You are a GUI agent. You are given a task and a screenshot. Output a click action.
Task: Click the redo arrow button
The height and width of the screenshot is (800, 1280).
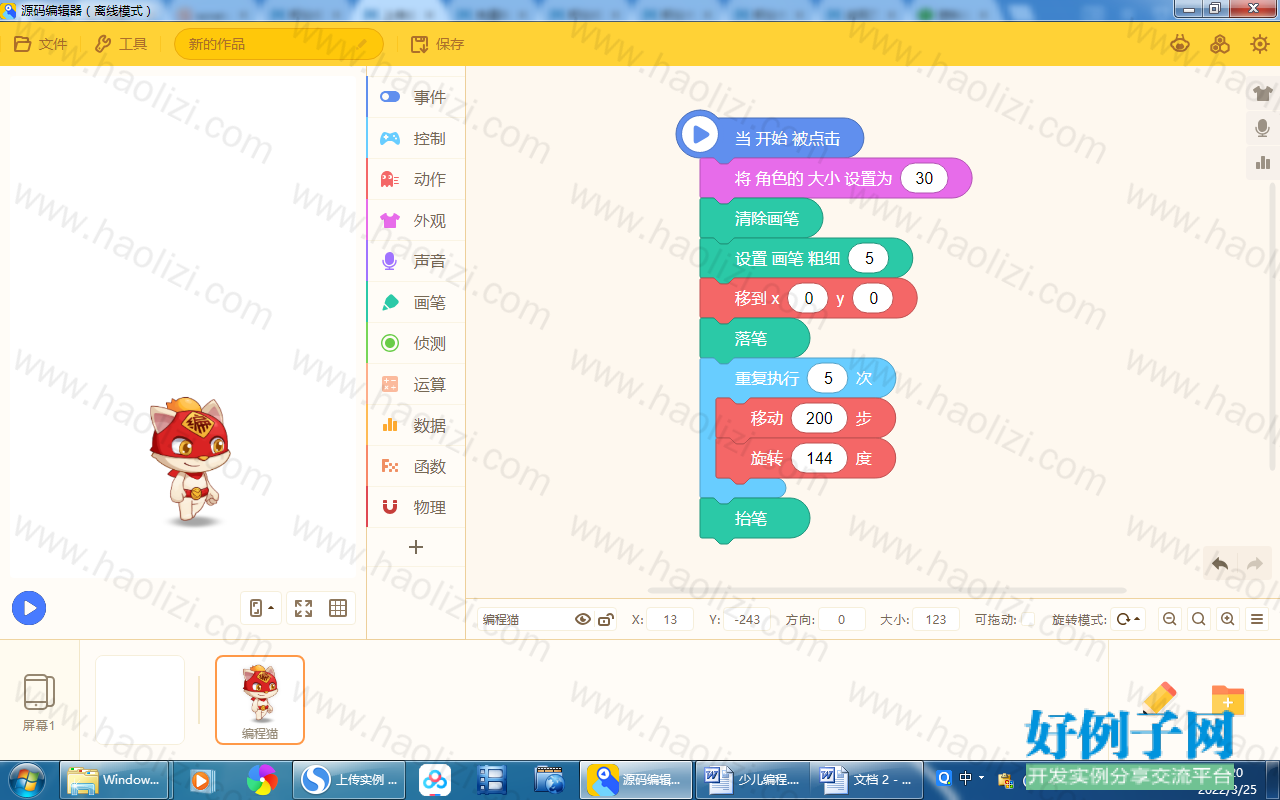tap(1255, 564)
